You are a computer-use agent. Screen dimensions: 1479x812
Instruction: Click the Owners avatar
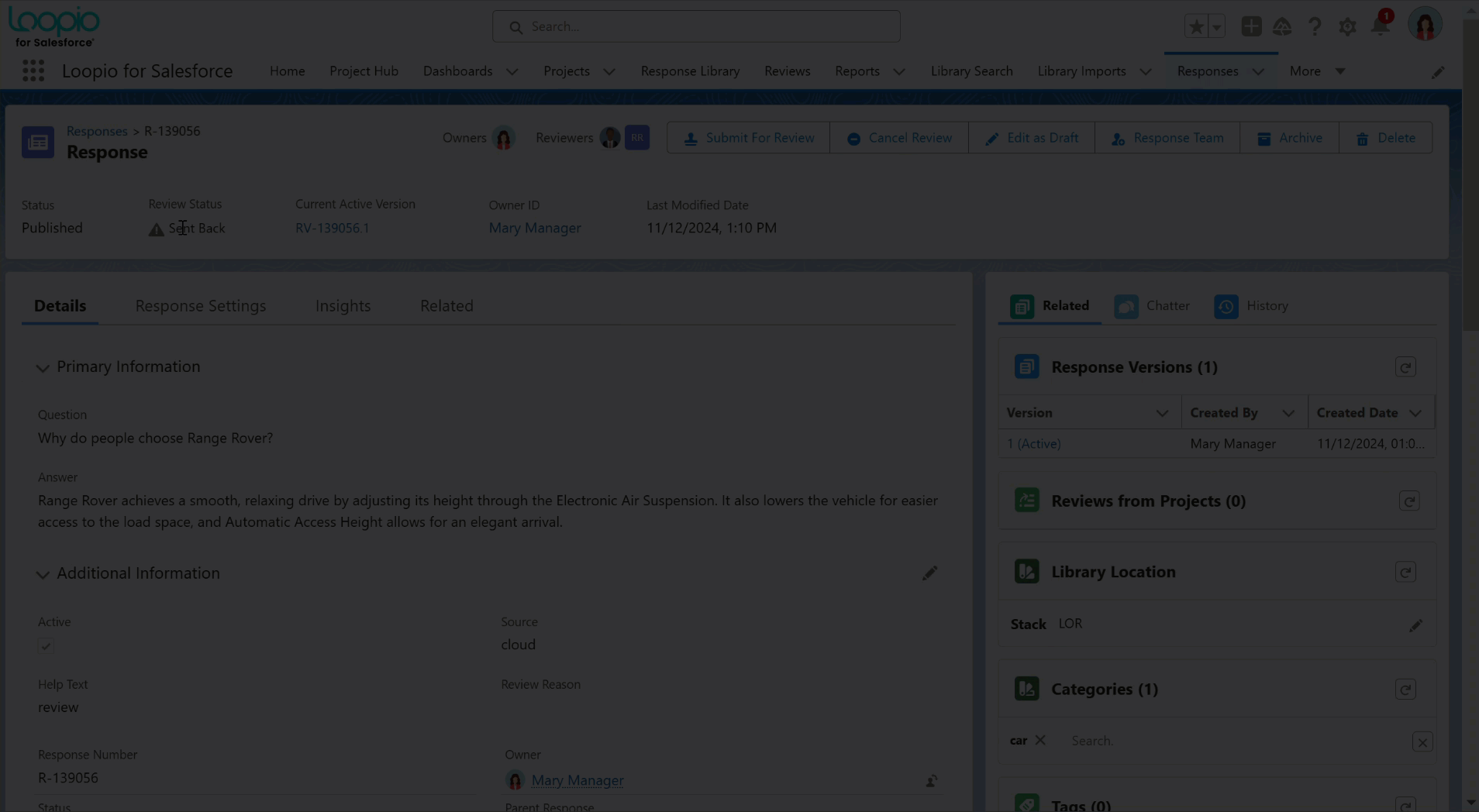coord(504,138)
